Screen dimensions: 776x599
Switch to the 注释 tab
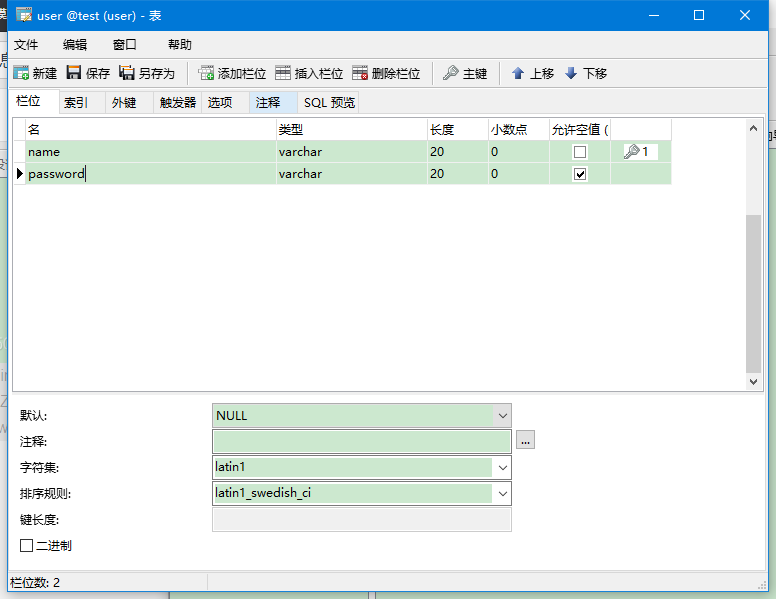pos(273,102)
